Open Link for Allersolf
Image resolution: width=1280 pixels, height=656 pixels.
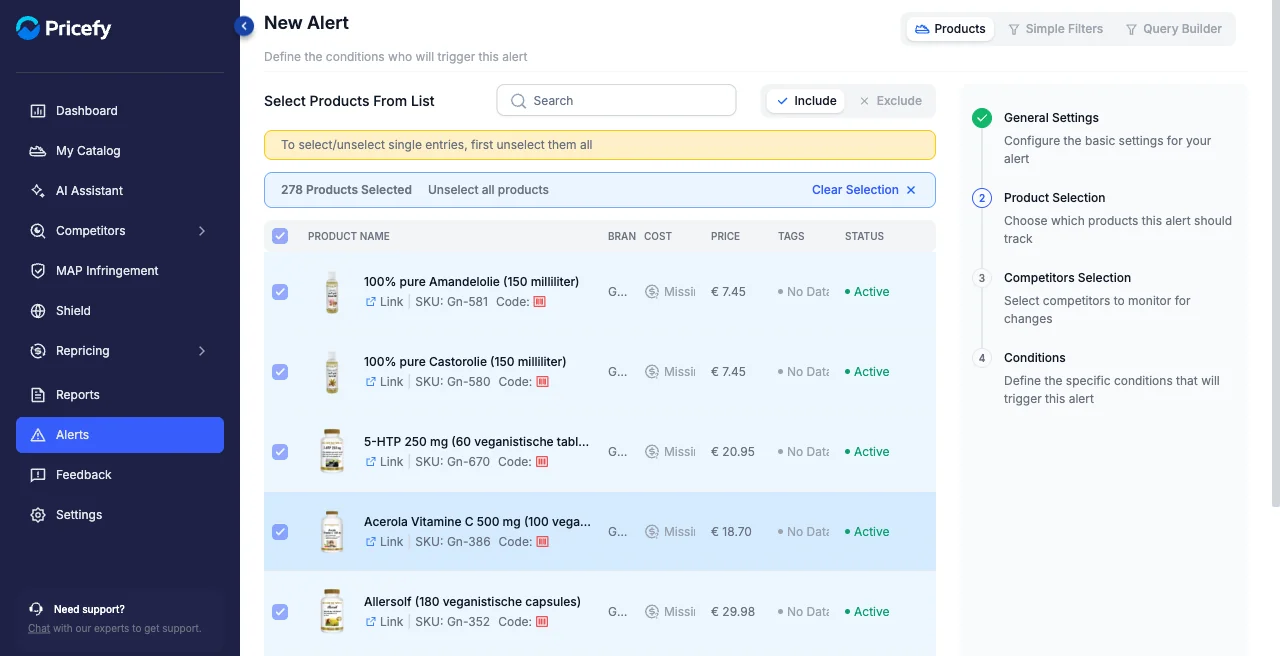(x=384, y=622)
